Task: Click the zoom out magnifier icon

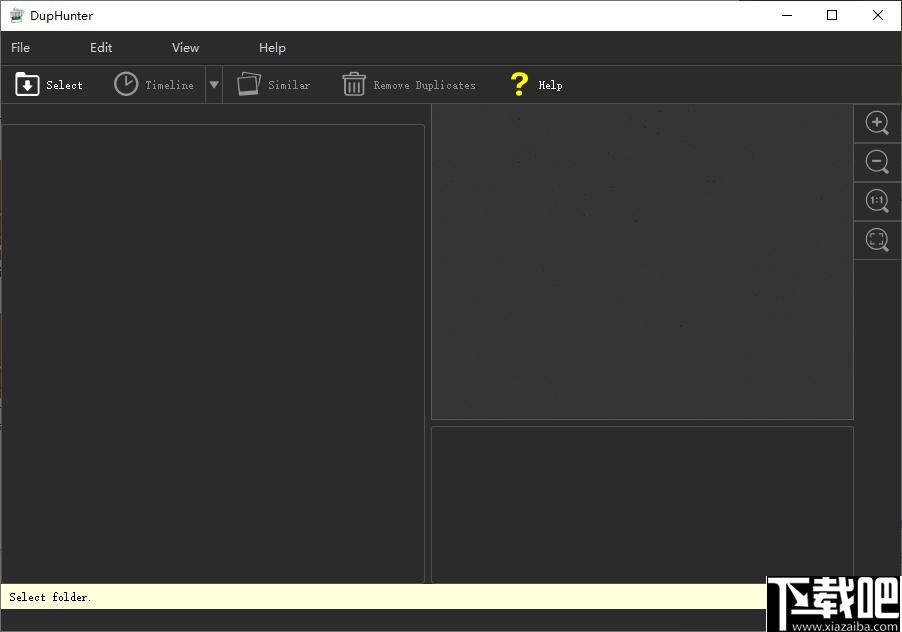Action: (x=877, y=162)
